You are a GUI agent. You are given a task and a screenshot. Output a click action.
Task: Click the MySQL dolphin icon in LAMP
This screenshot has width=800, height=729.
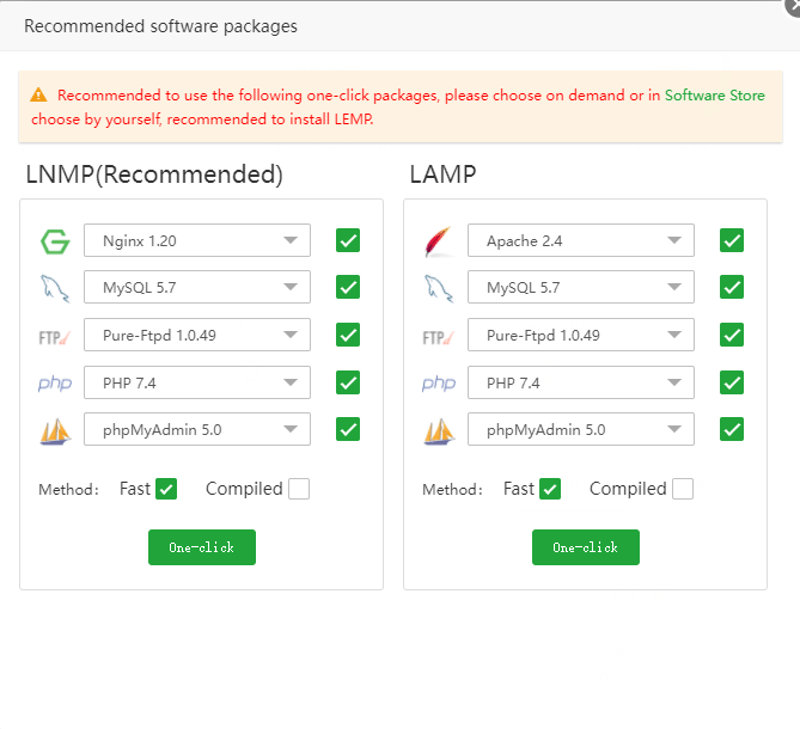tap(438, 288)
